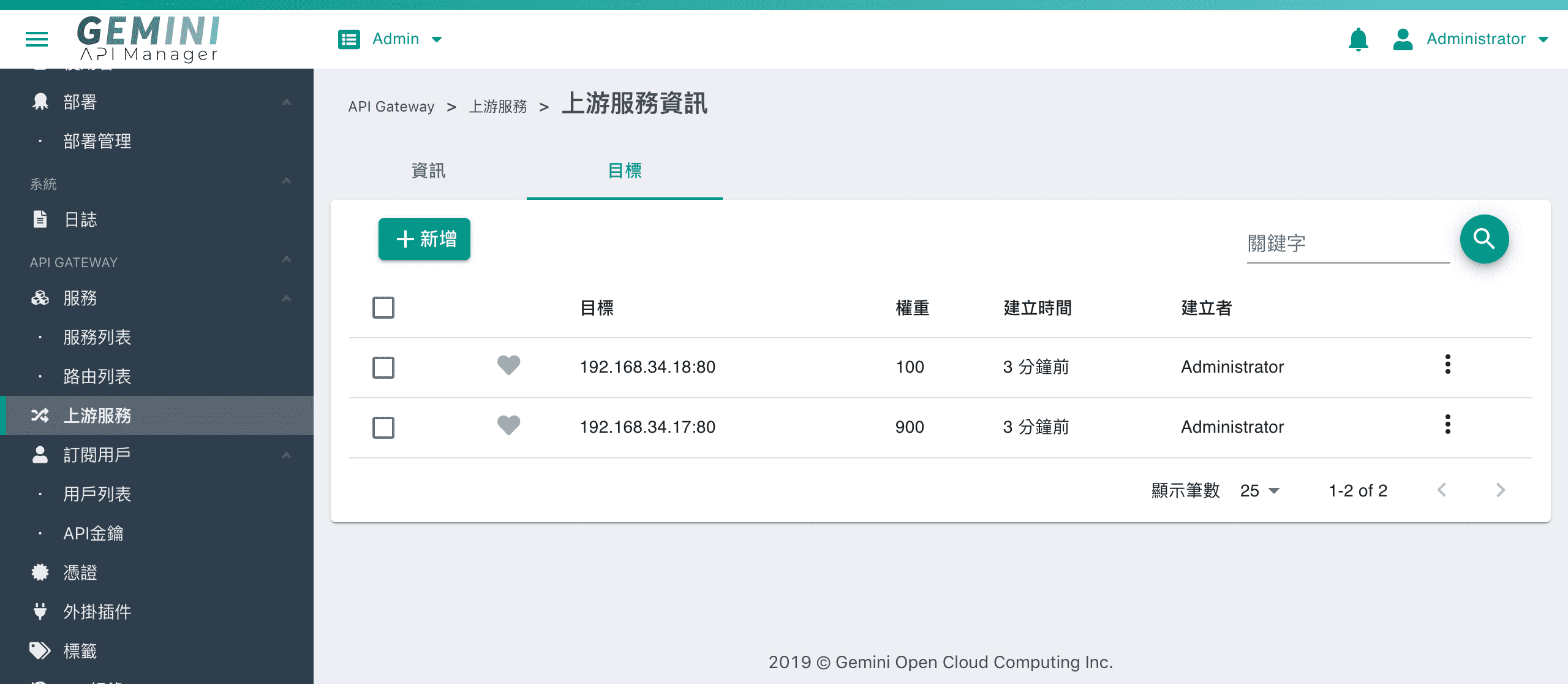The width and height of the screenshot is (1568, 684).
Task: Click the 關鍵字 keyword search field
Action: tap(1348, 244)
